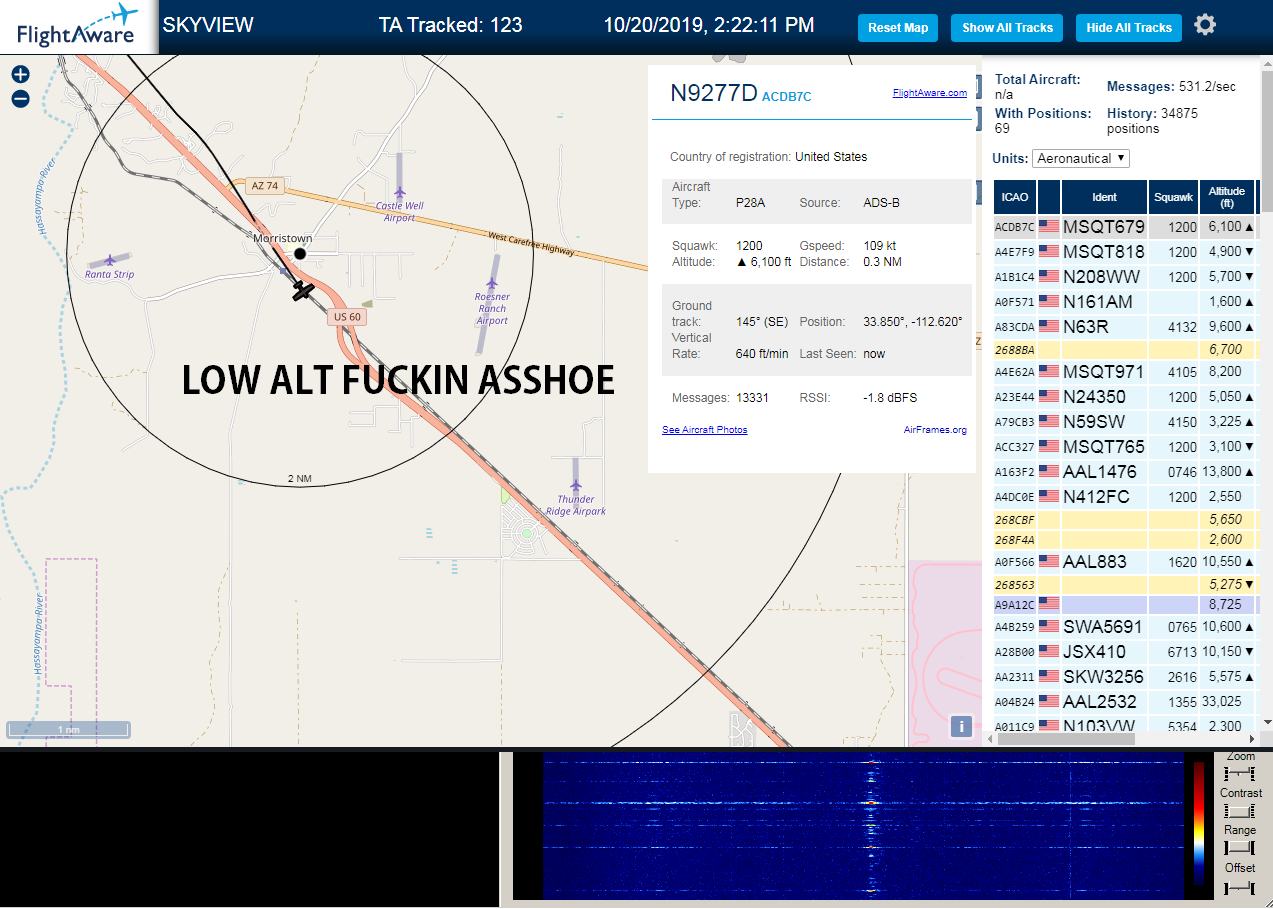1273x909 pixels.
Task: Sort table by ICAO column
Action: [x=1015, y=197]
